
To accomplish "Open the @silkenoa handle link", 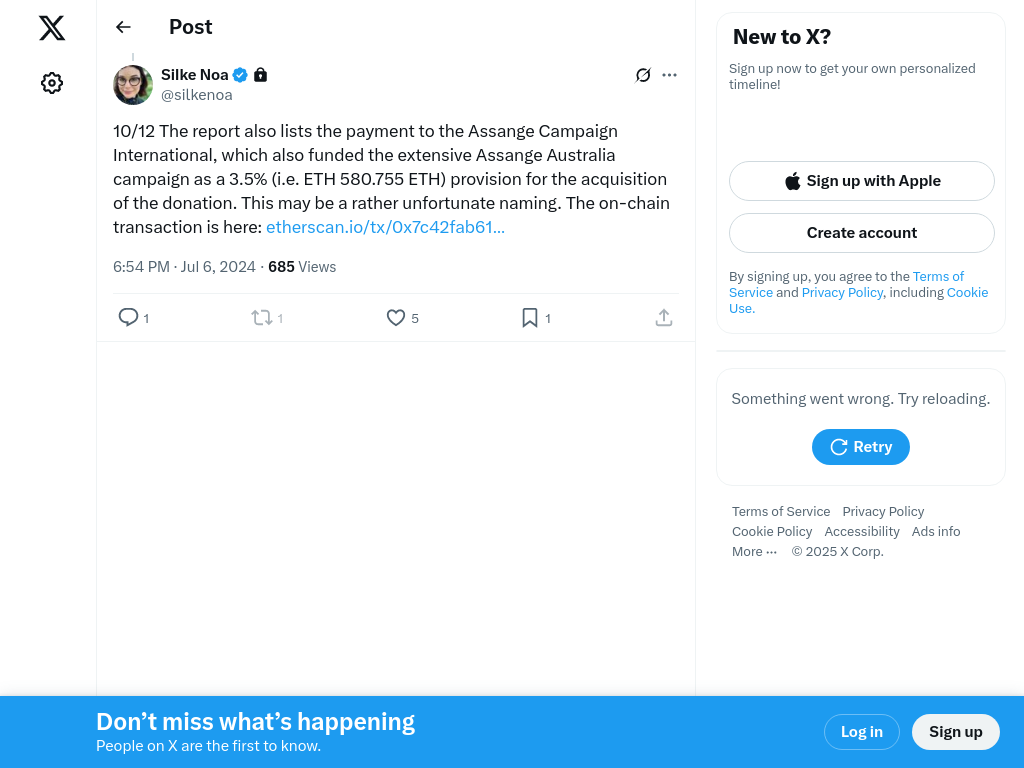I will pos(197,95).
